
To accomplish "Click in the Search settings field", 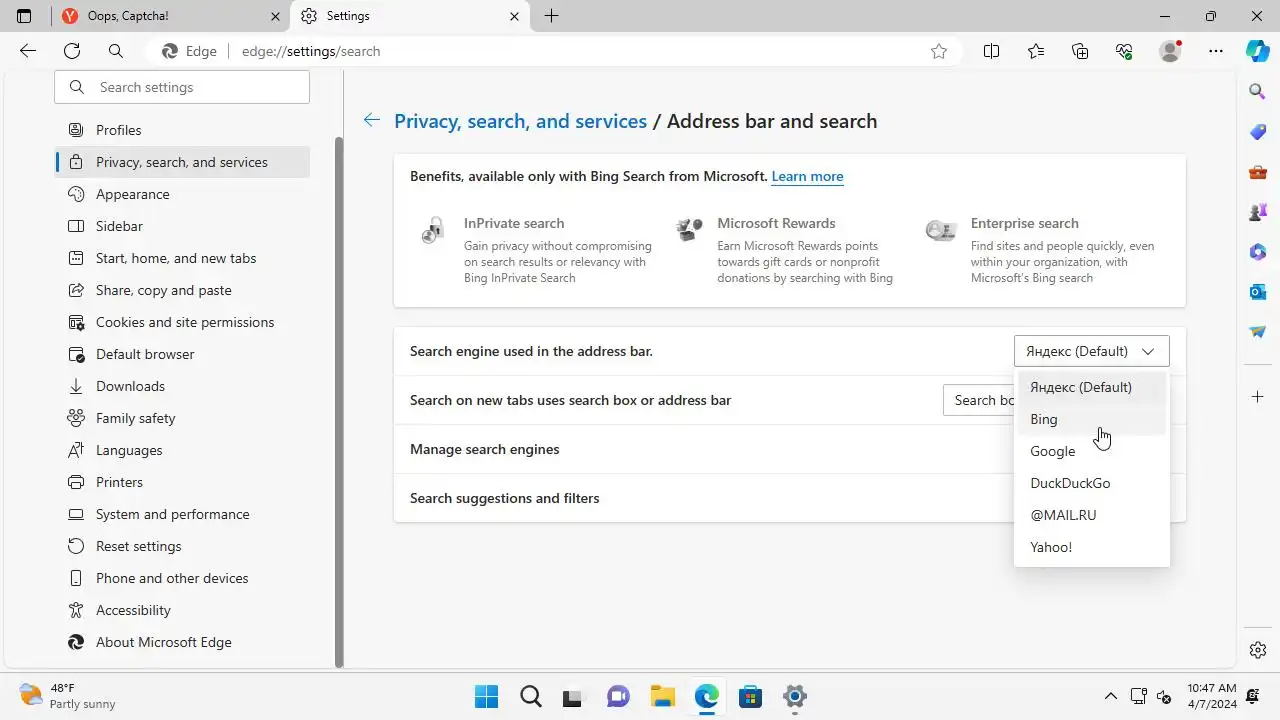I will click(x=182, y=87).
